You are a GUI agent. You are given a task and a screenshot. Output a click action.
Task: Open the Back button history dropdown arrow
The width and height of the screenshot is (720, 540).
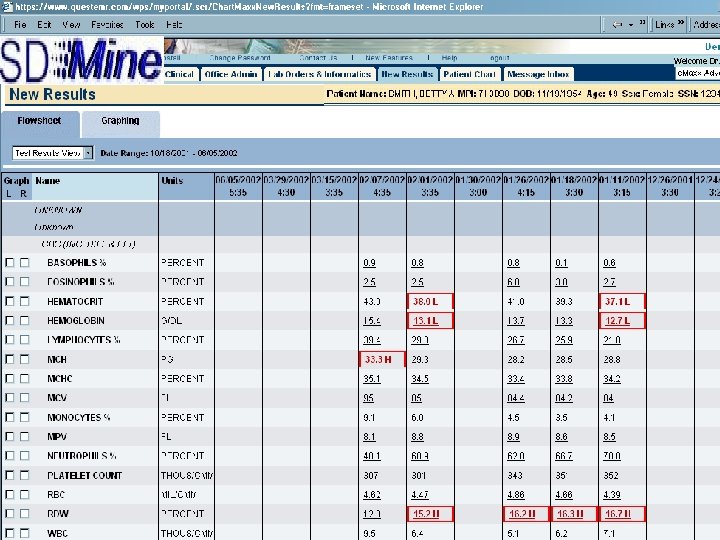(630, 24)
